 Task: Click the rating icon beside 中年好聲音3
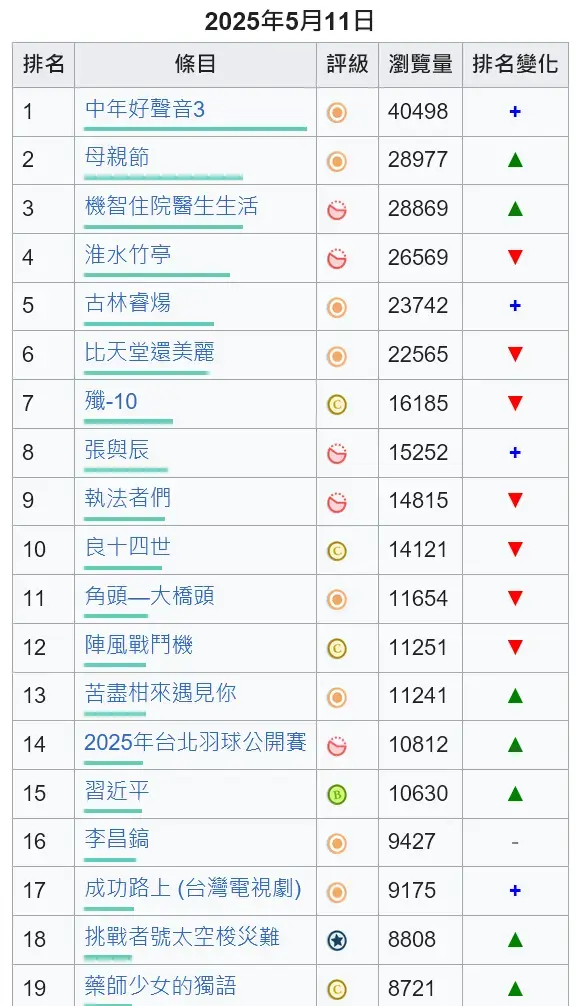point(337,113)
